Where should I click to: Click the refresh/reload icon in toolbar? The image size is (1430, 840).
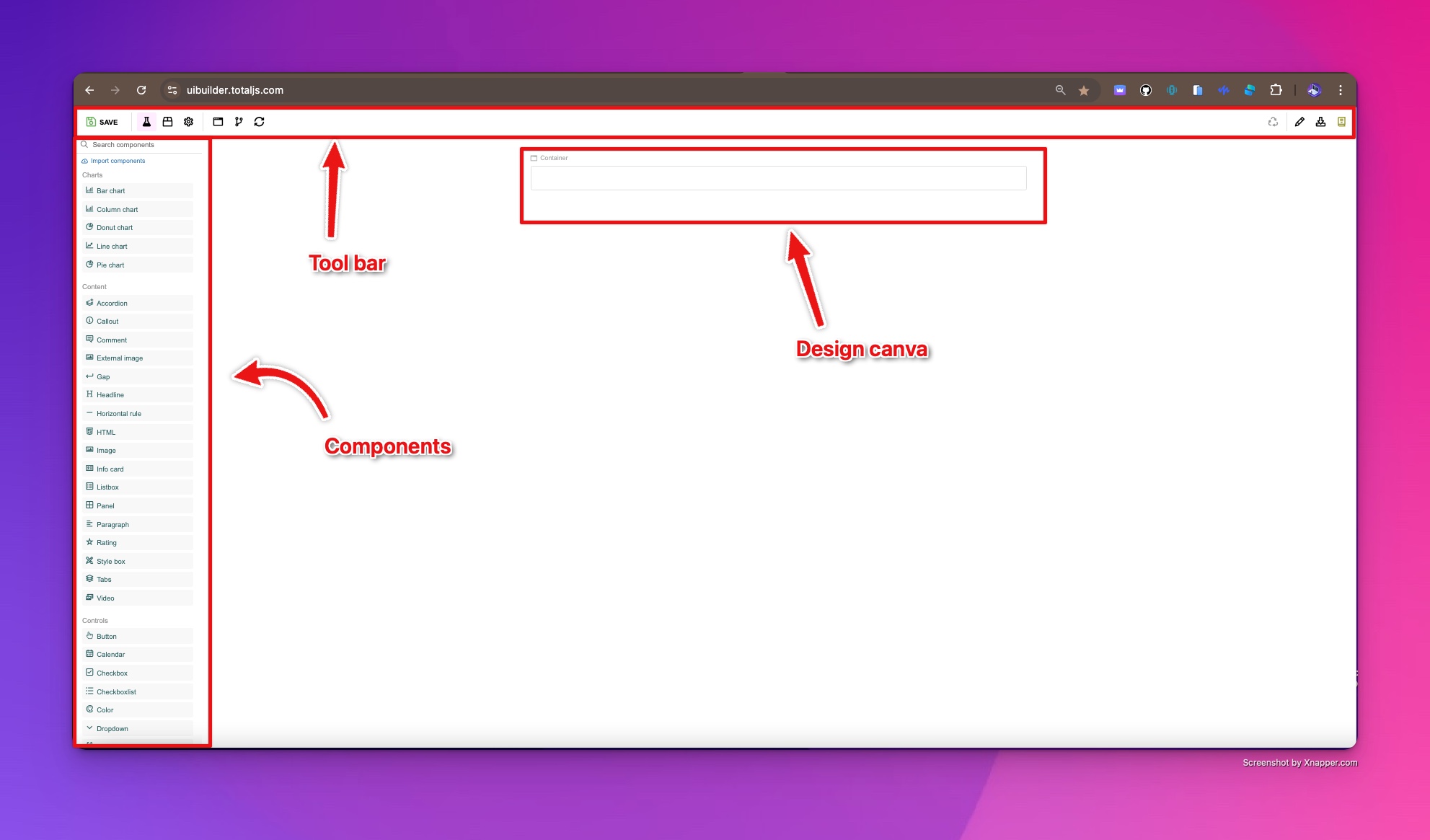coord(259,122)
